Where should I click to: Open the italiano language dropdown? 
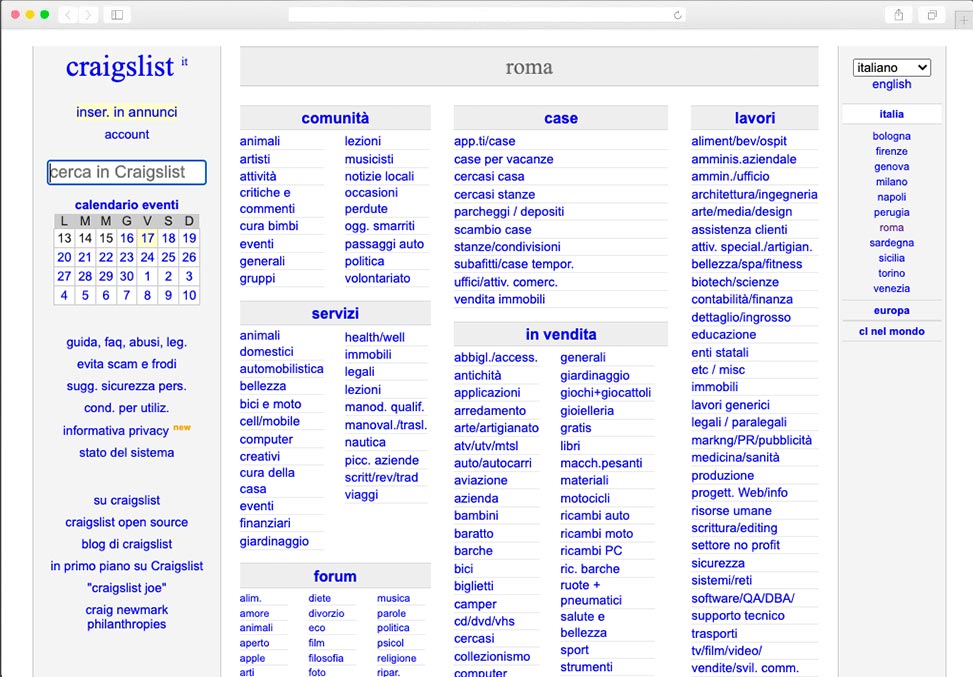pos(892,68)
